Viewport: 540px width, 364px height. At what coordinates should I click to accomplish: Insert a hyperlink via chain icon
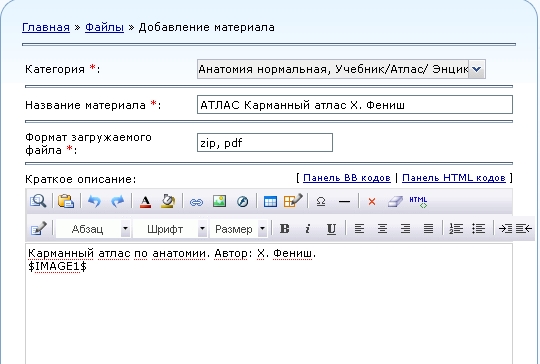tap(196, 202)
